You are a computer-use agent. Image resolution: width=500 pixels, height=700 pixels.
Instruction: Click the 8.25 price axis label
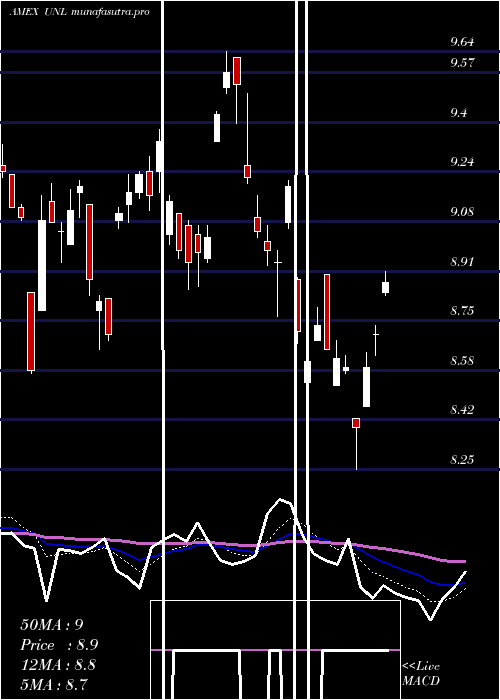click(x=462, y=460)
